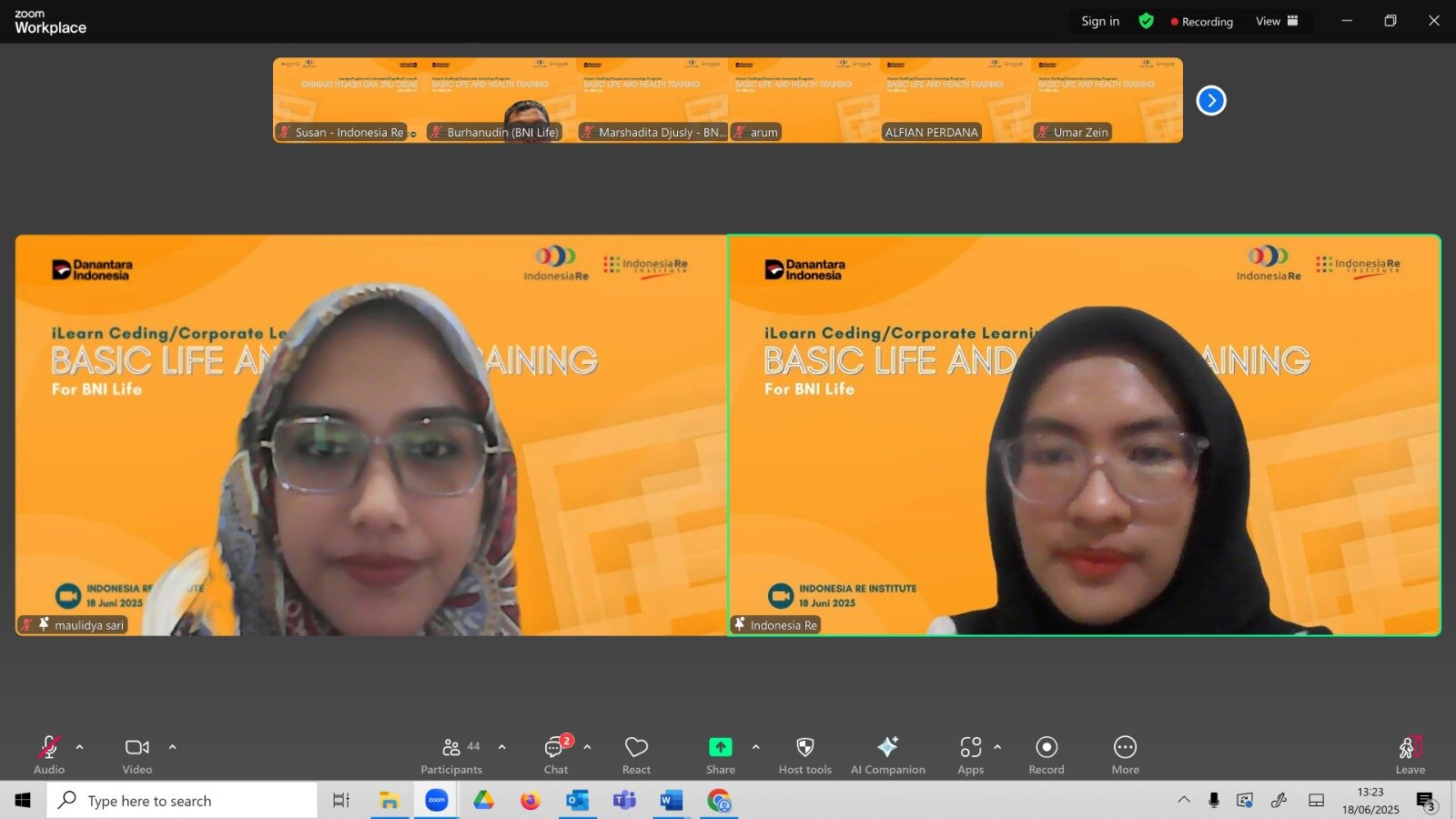The width and height of the screenshot is (1456, 819).
Task: Launch AI Companion
Action: (x=888, y=754)
